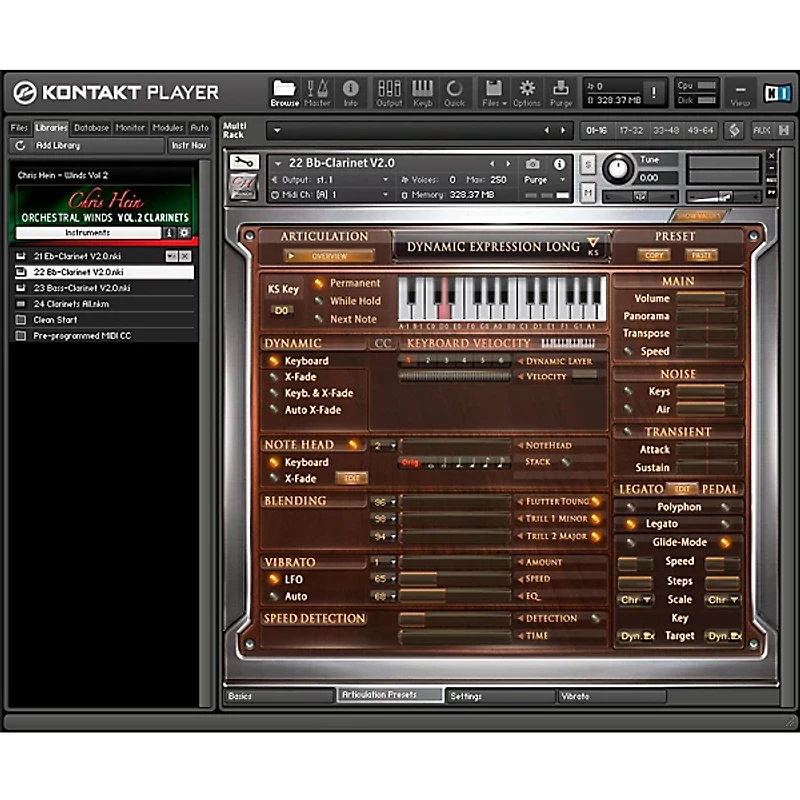Open Note Head value dropdown

point(393,446)
